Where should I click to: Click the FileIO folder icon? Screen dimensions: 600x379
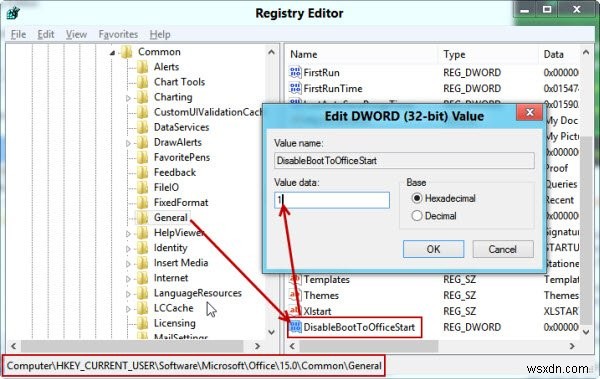click(142, 188)
